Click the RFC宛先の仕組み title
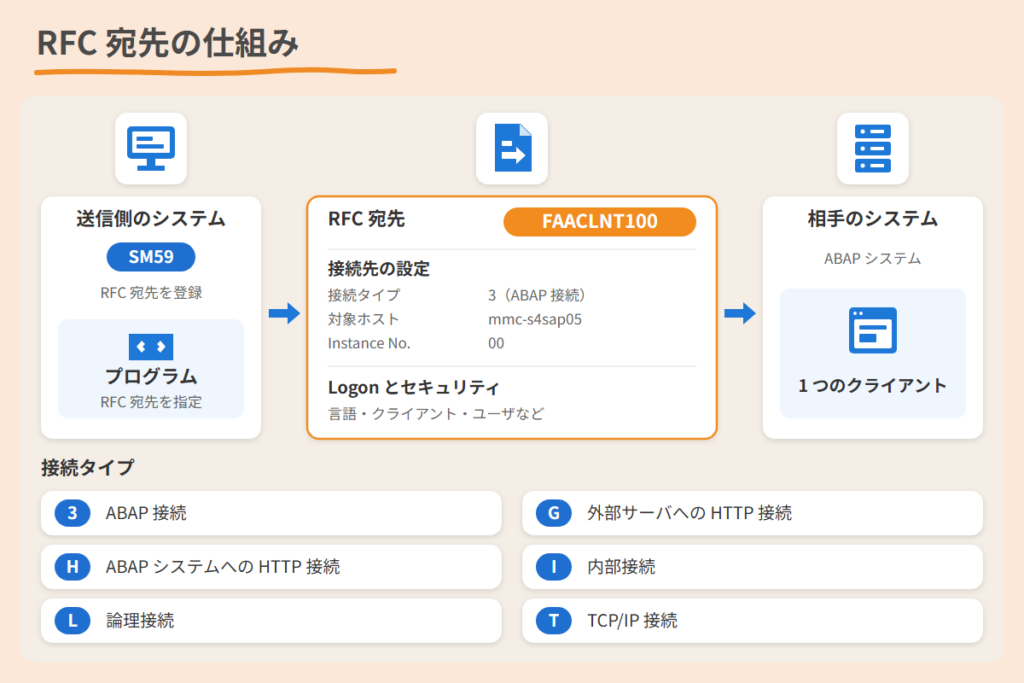The height and width of the screenshot is (683, 1024). pyautogui.click(x=168, y=44)
